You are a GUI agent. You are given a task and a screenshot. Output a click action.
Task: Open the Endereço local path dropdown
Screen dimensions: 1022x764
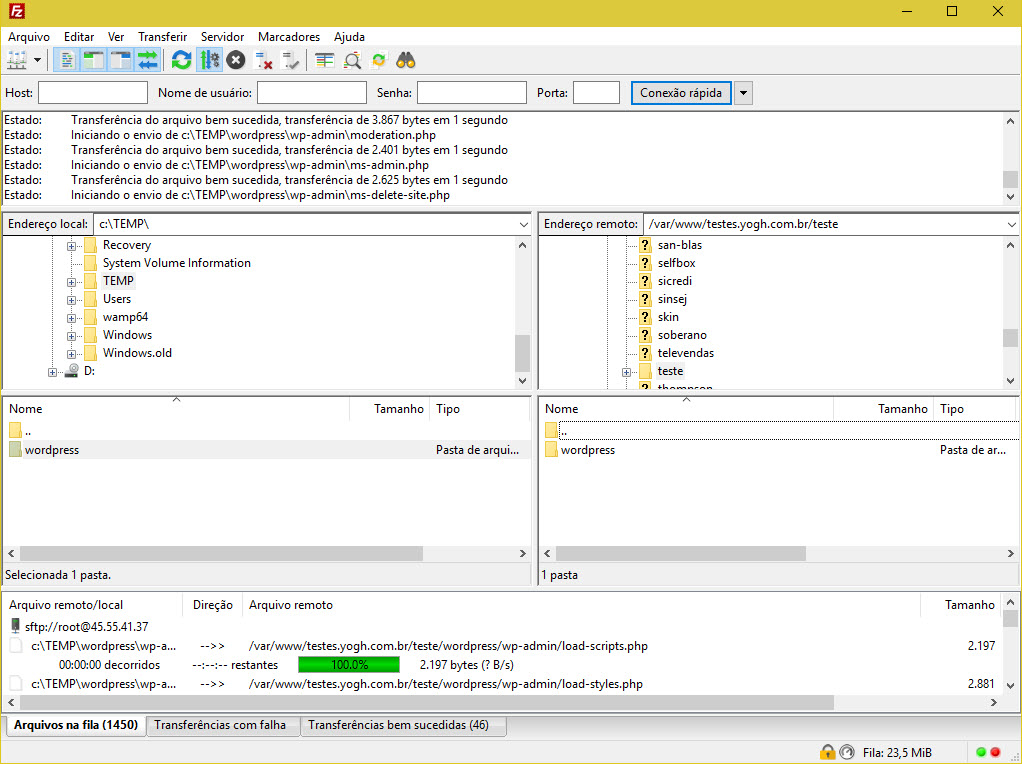coord(523,224)
